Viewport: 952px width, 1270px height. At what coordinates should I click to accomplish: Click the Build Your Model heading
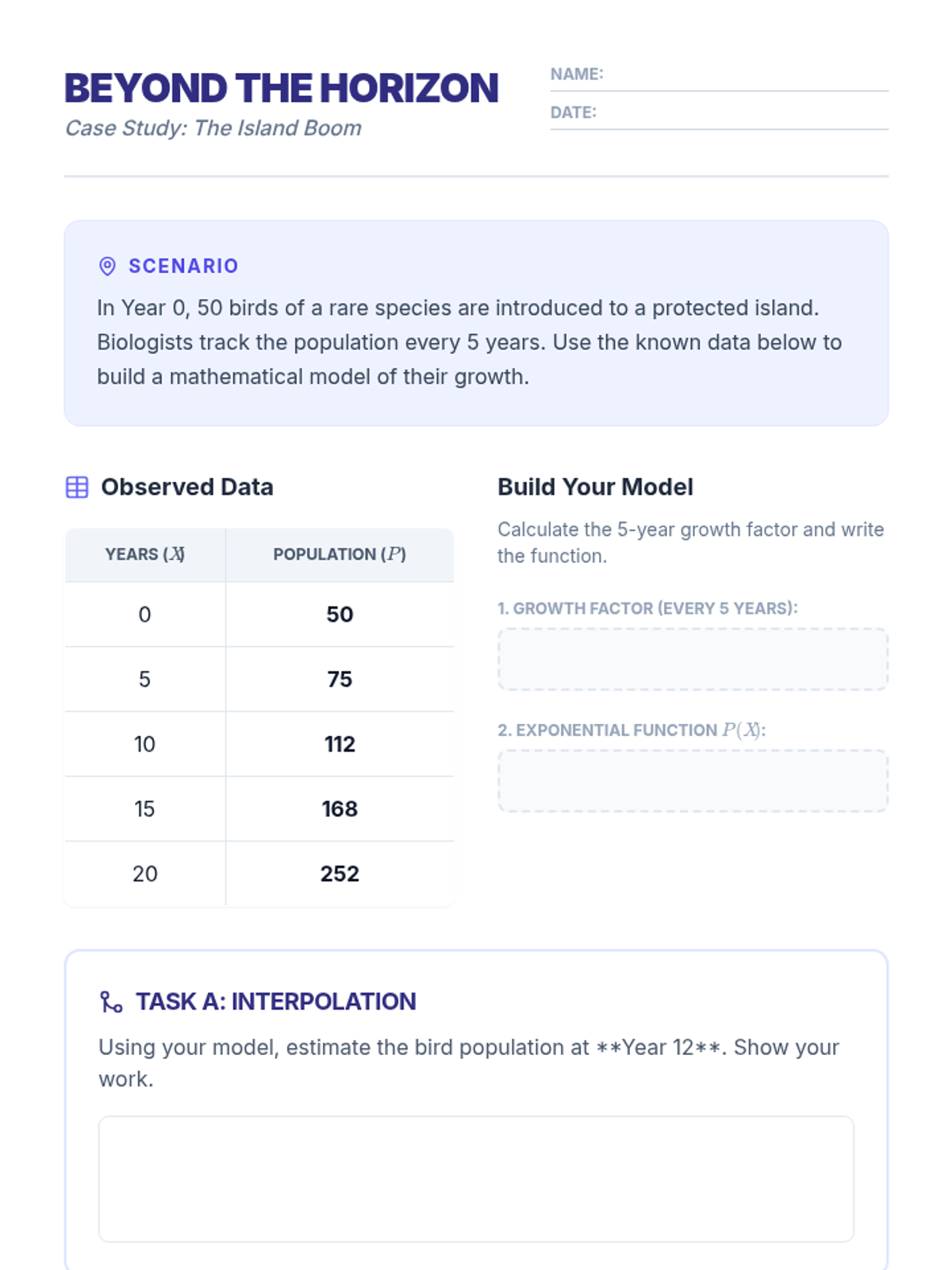(595, 487)
